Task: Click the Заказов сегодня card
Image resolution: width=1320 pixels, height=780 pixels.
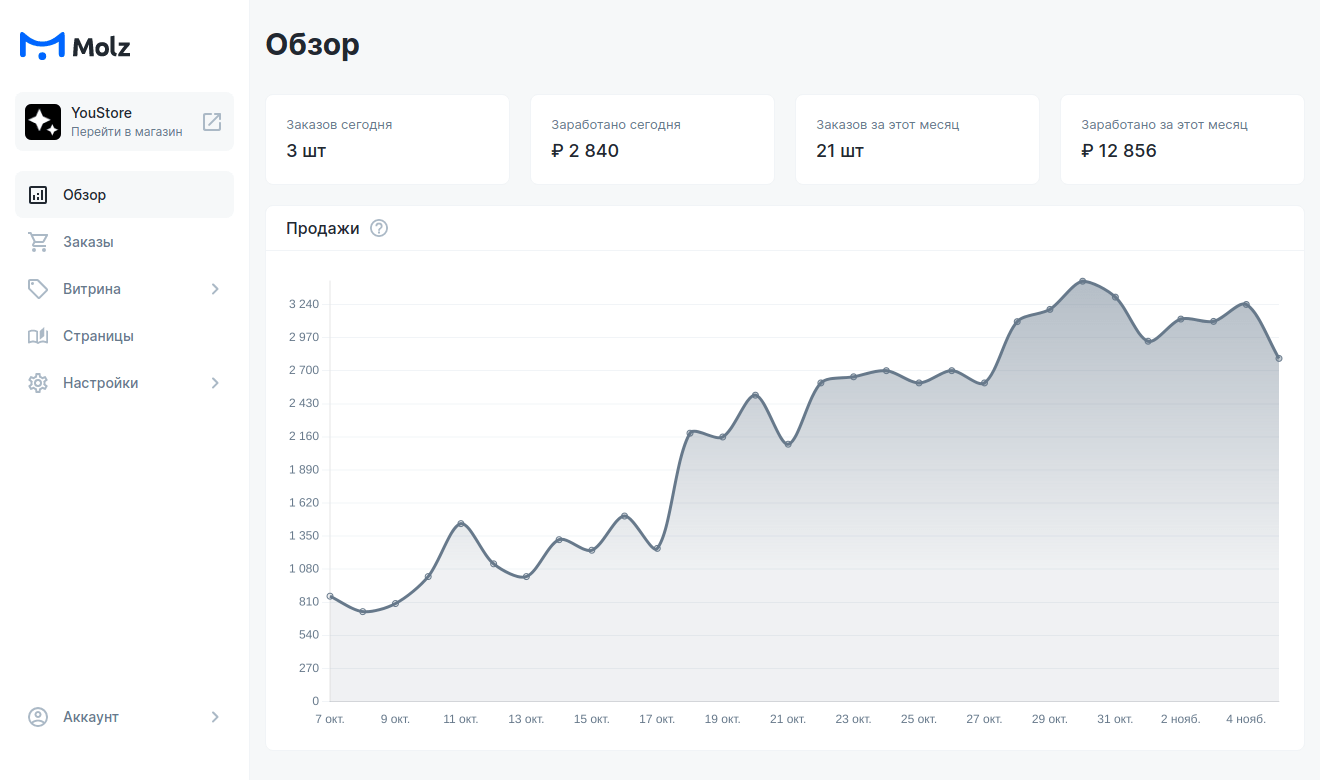Action: (387, 140)
